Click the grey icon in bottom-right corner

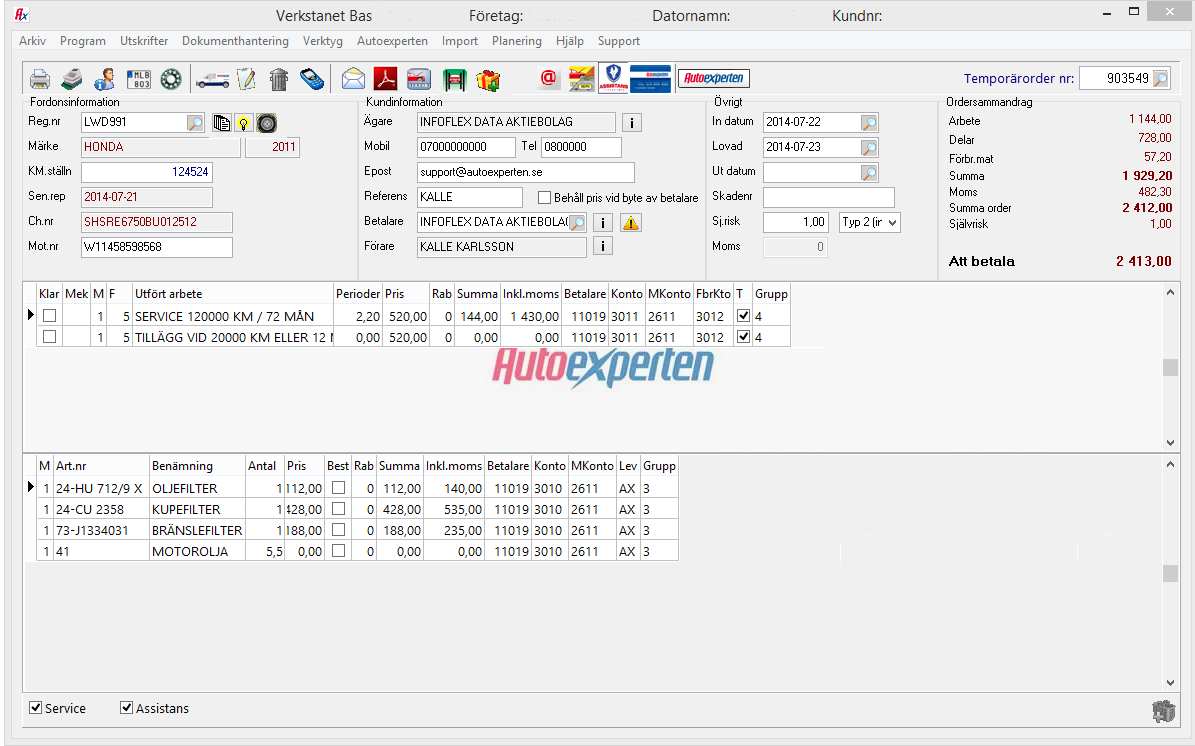1164,711
